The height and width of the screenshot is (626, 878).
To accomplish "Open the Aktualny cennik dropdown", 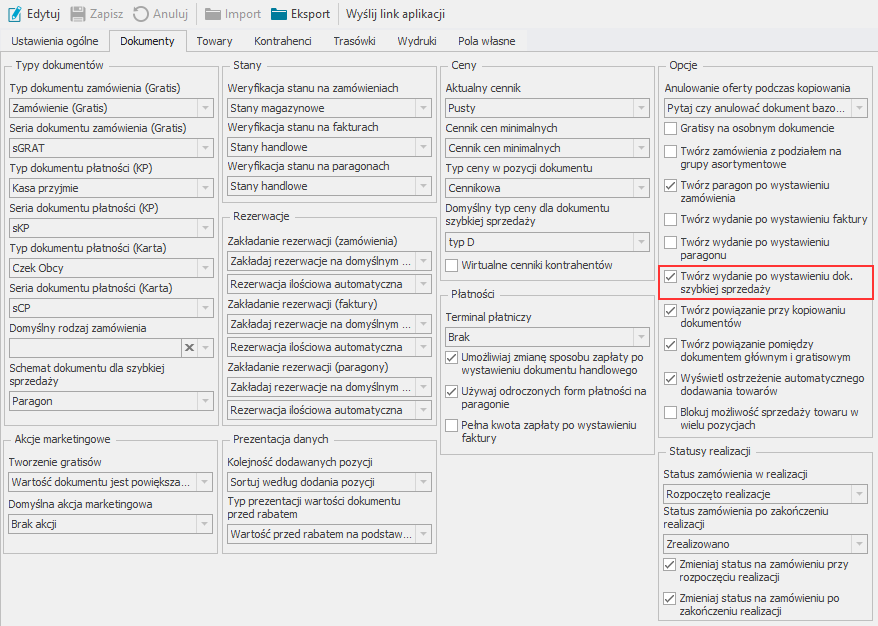I will coord(641,107).
